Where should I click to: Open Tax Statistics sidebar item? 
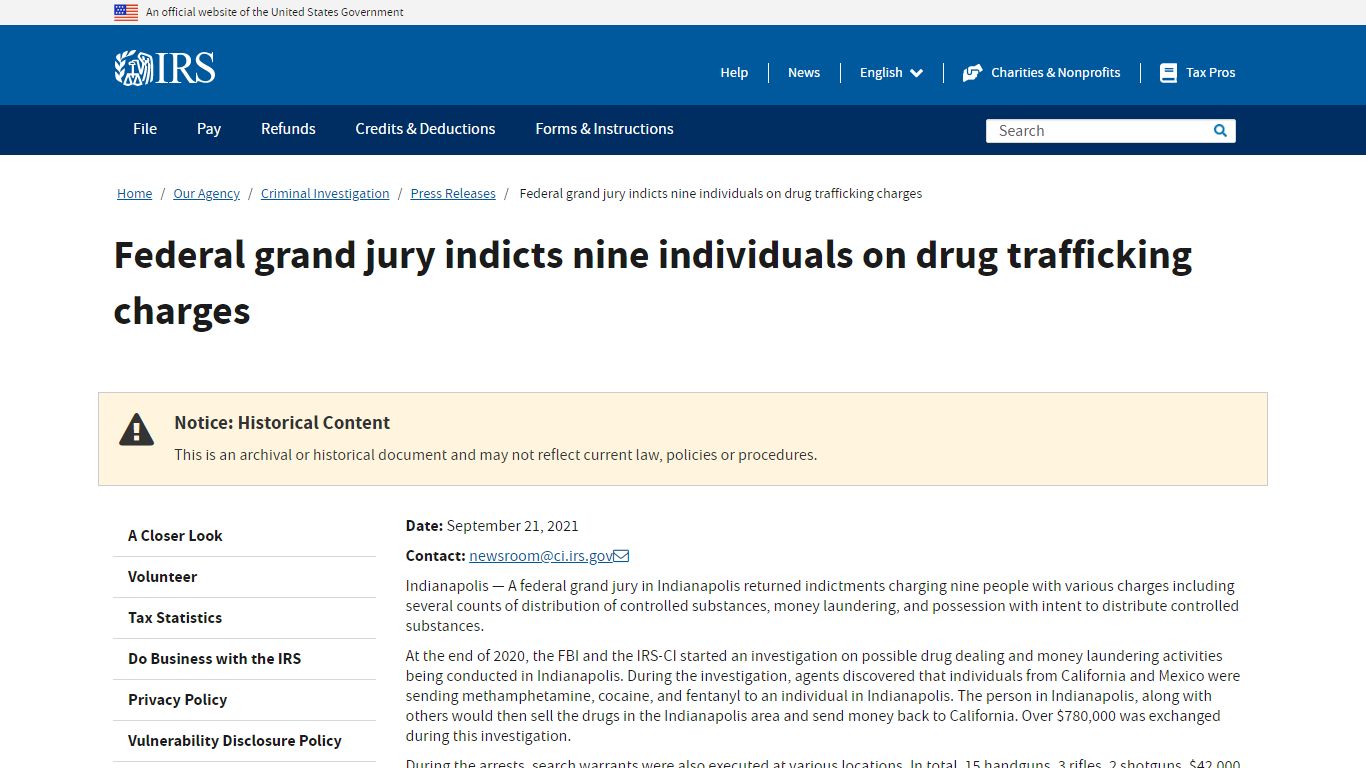pyautogui.click(x=244, y=618)
